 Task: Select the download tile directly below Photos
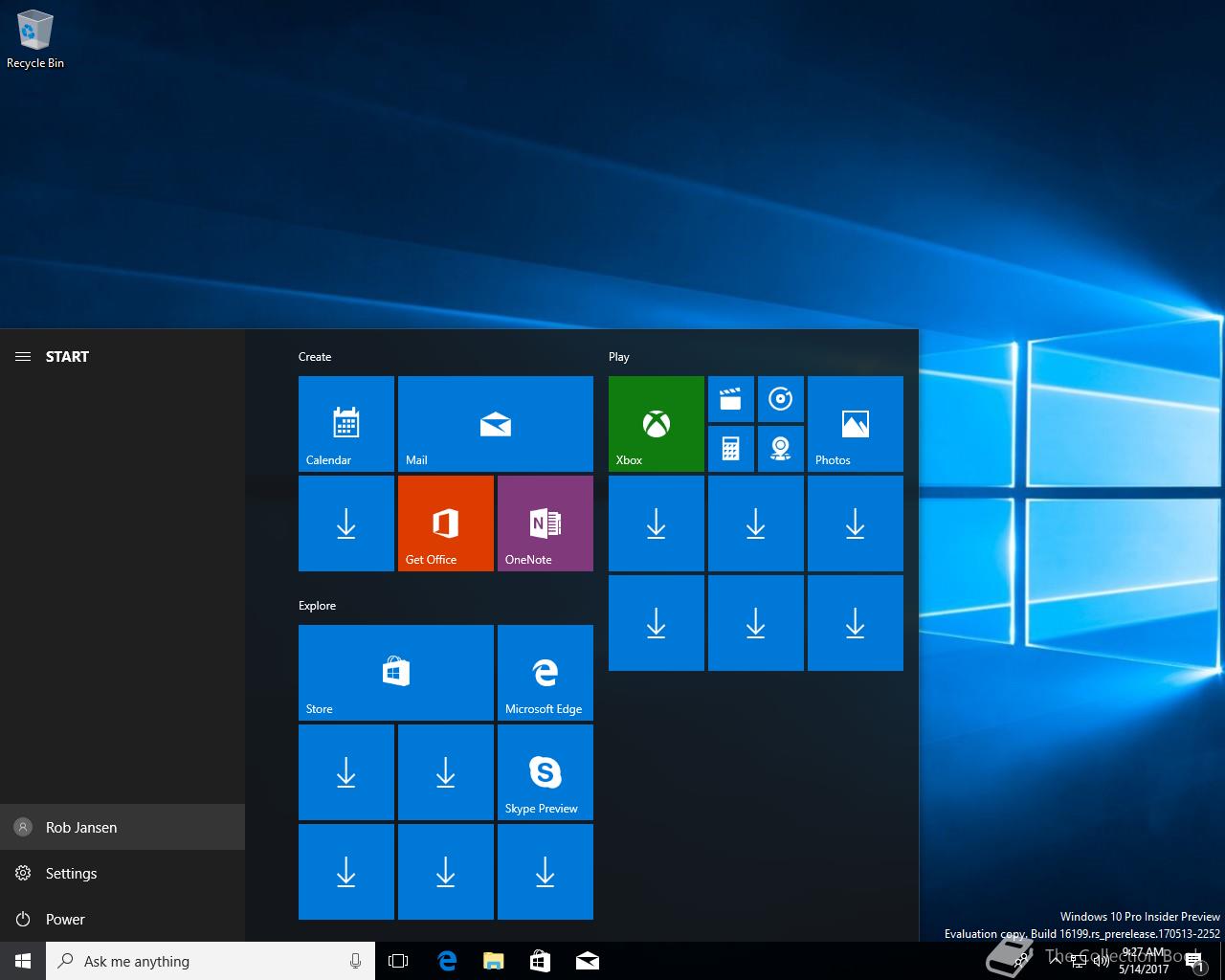tap(856, 523)
